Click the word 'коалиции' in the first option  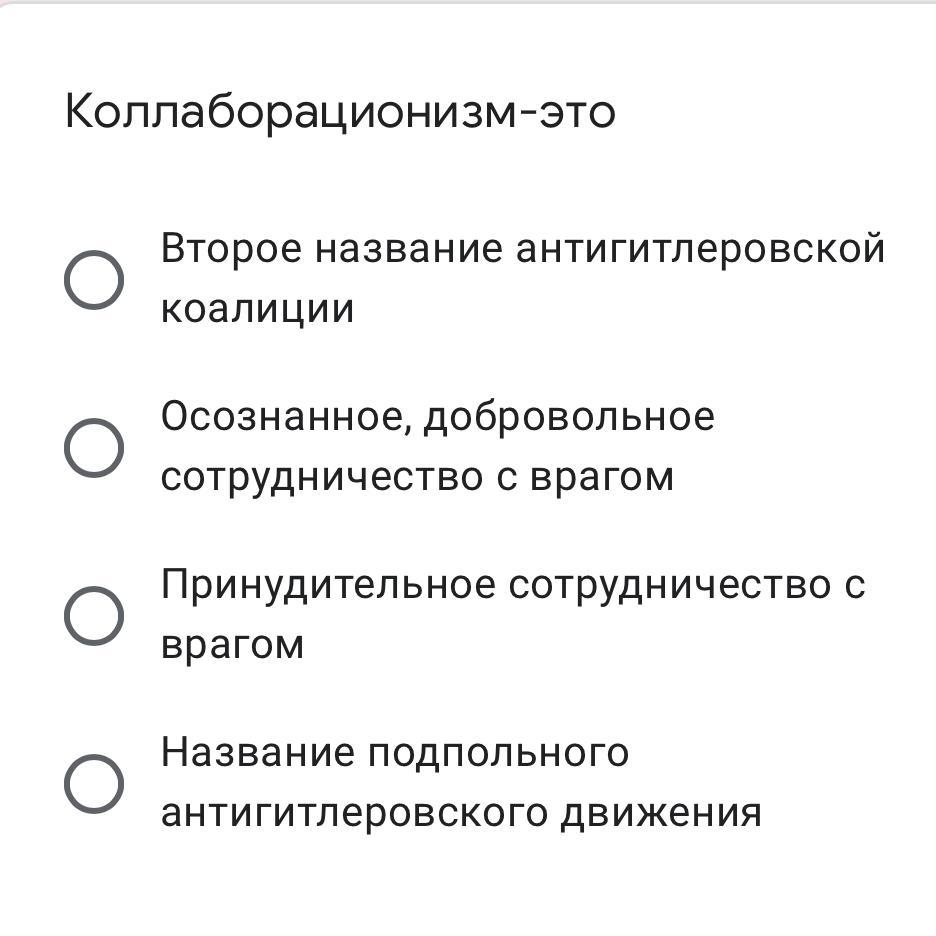coord(258,310)
